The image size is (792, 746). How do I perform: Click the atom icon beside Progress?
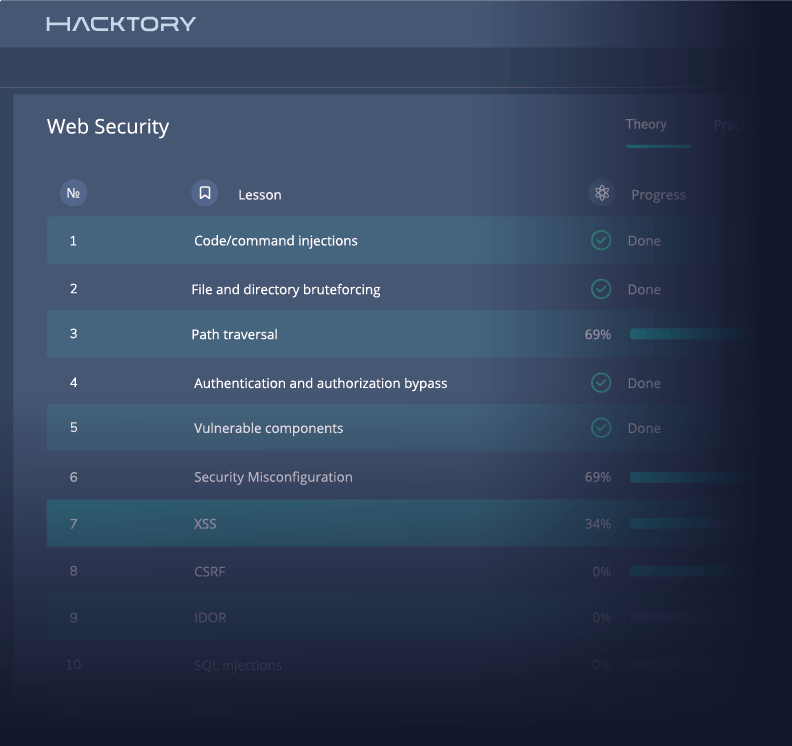point(602,193)
